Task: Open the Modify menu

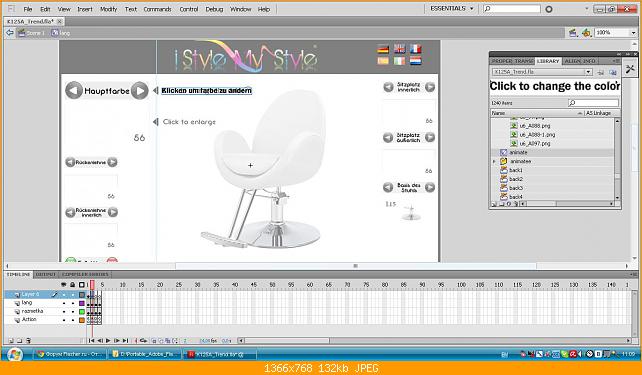Action: [109, 9]
